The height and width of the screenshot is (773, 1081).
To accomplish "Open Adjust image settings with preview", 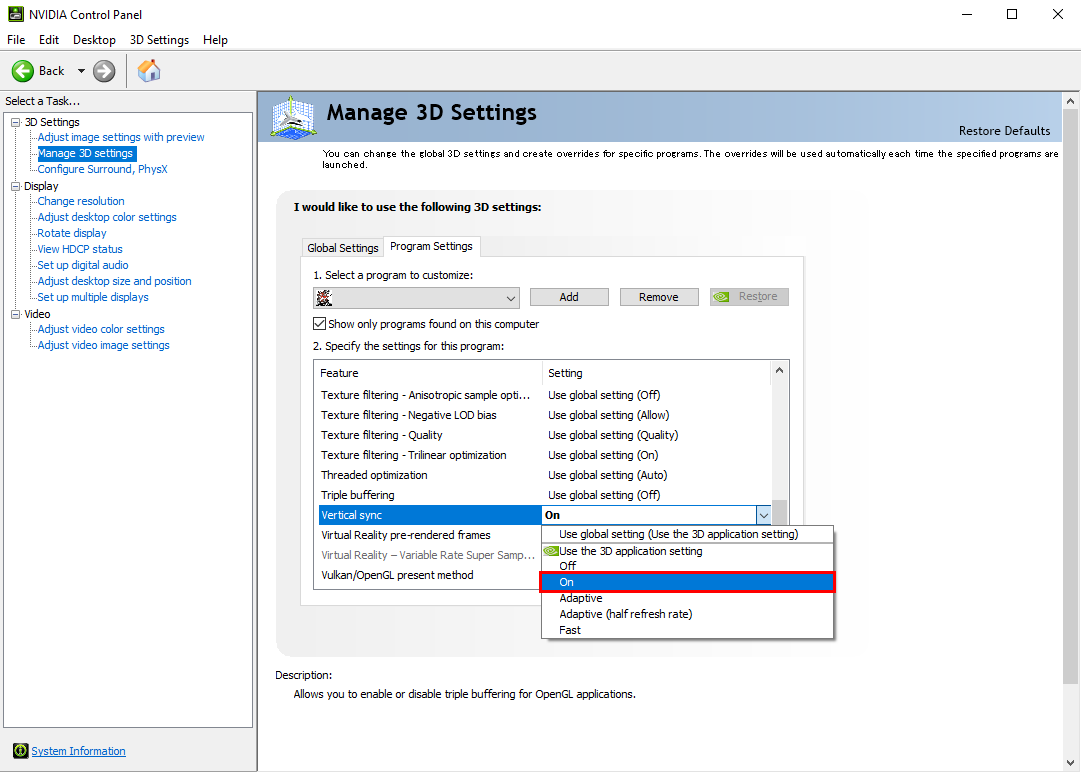I will [121, 137].
